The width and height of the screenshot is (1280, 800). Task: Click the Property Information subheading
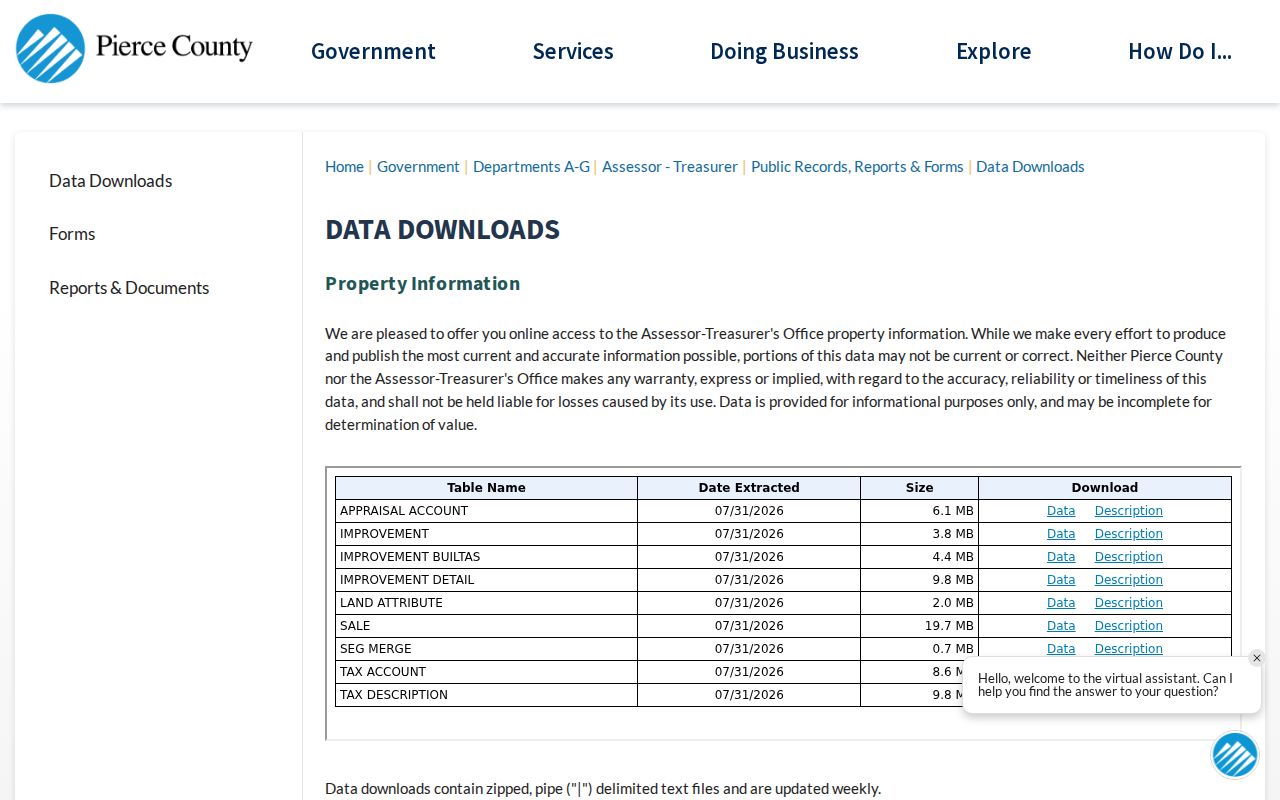point(422,284)
